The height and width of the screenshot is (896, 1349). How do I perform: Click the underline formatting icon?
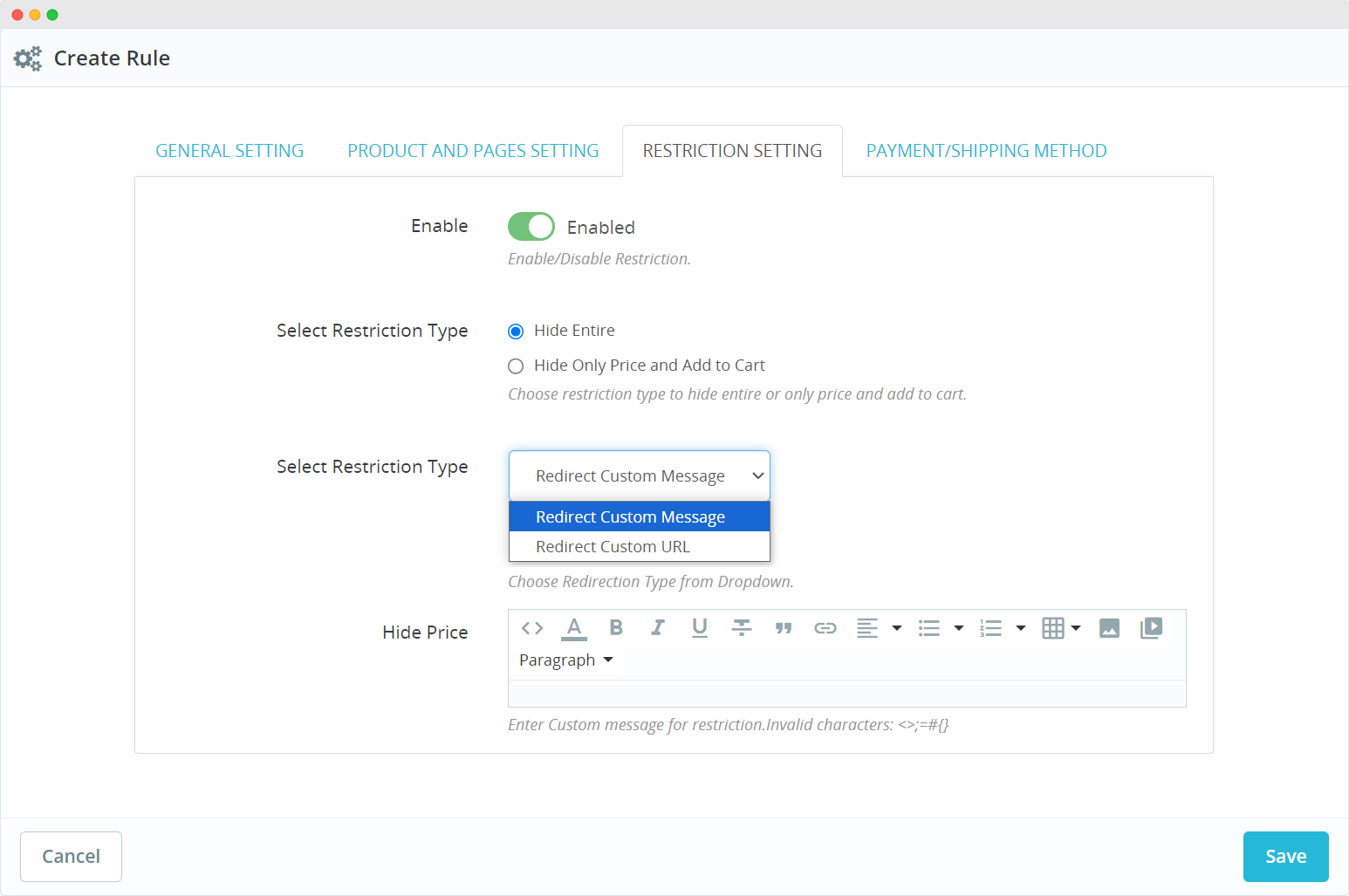pyautogui.click(x=700, y=628)
